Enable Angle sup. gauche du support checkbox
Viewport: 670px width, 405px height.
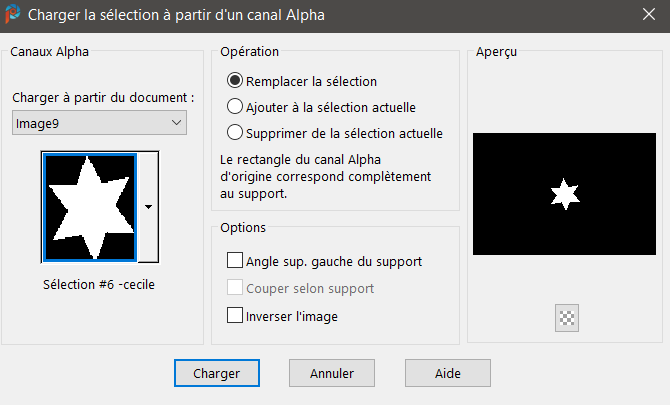coord(236,261)
